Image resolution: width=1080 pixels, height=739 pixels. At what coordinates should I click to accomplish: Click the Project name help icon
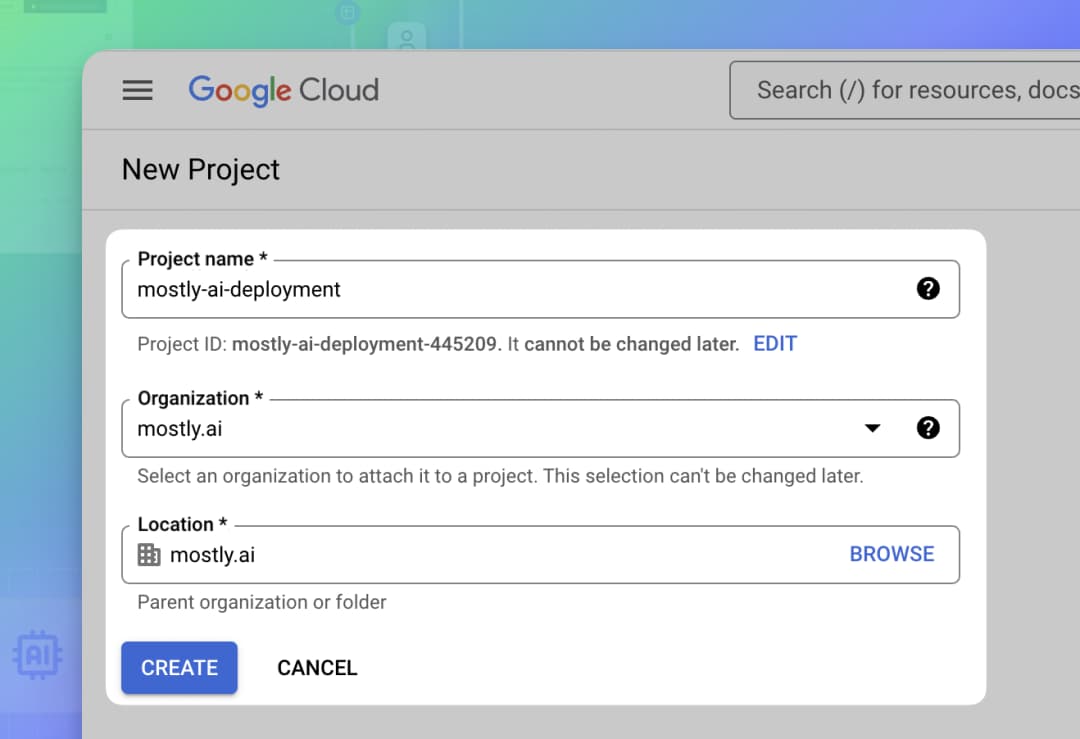[x=928, y=289]
